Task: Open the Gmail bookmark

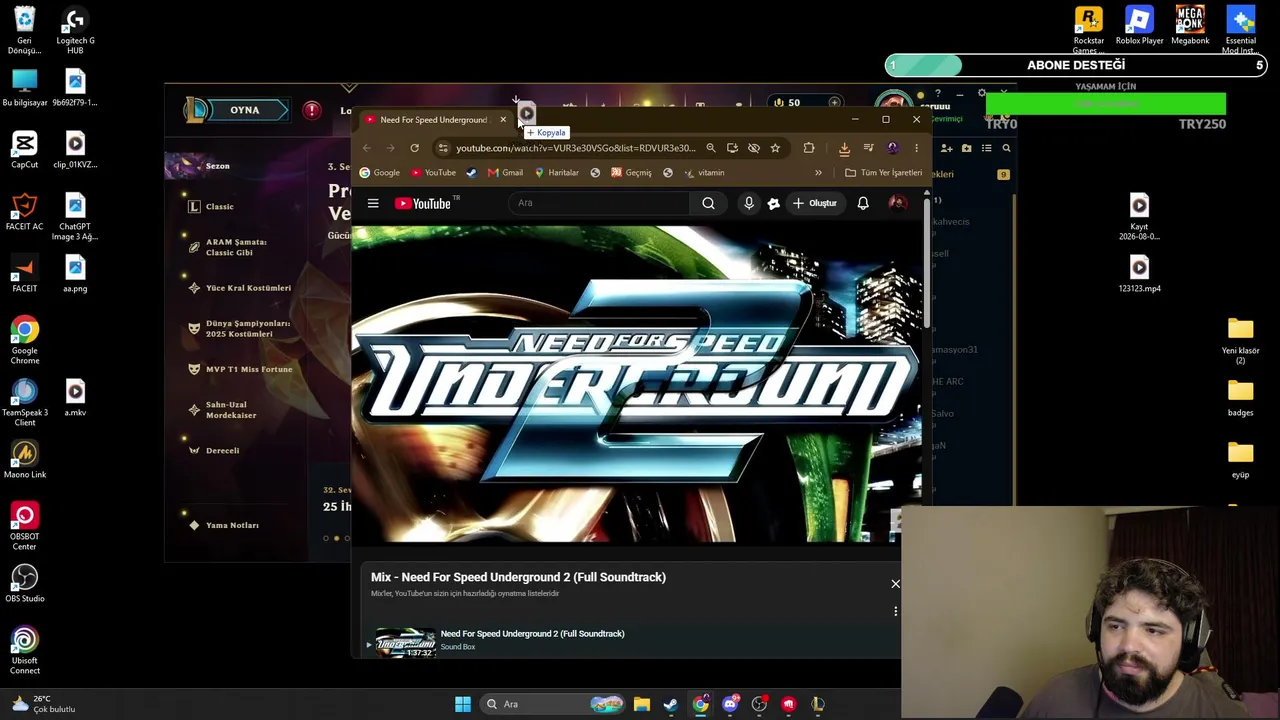Action: (x=505, y=173)
